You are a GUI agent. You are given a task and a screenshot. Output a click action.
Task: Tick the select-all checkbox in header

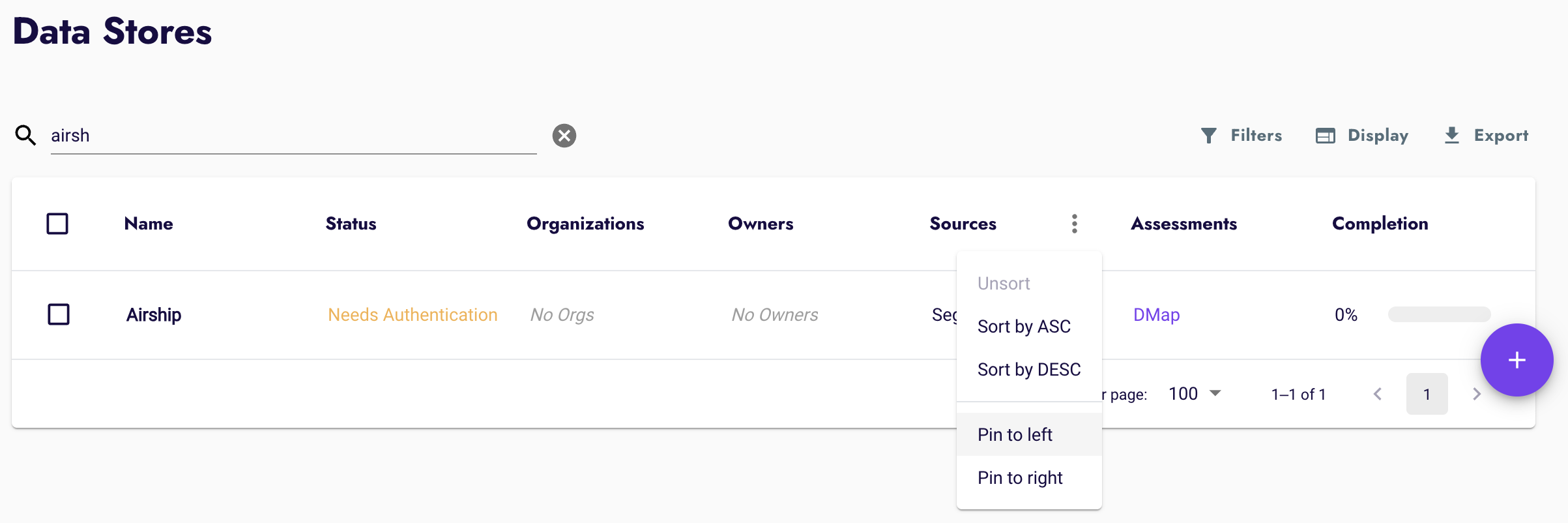pos(57,224)
